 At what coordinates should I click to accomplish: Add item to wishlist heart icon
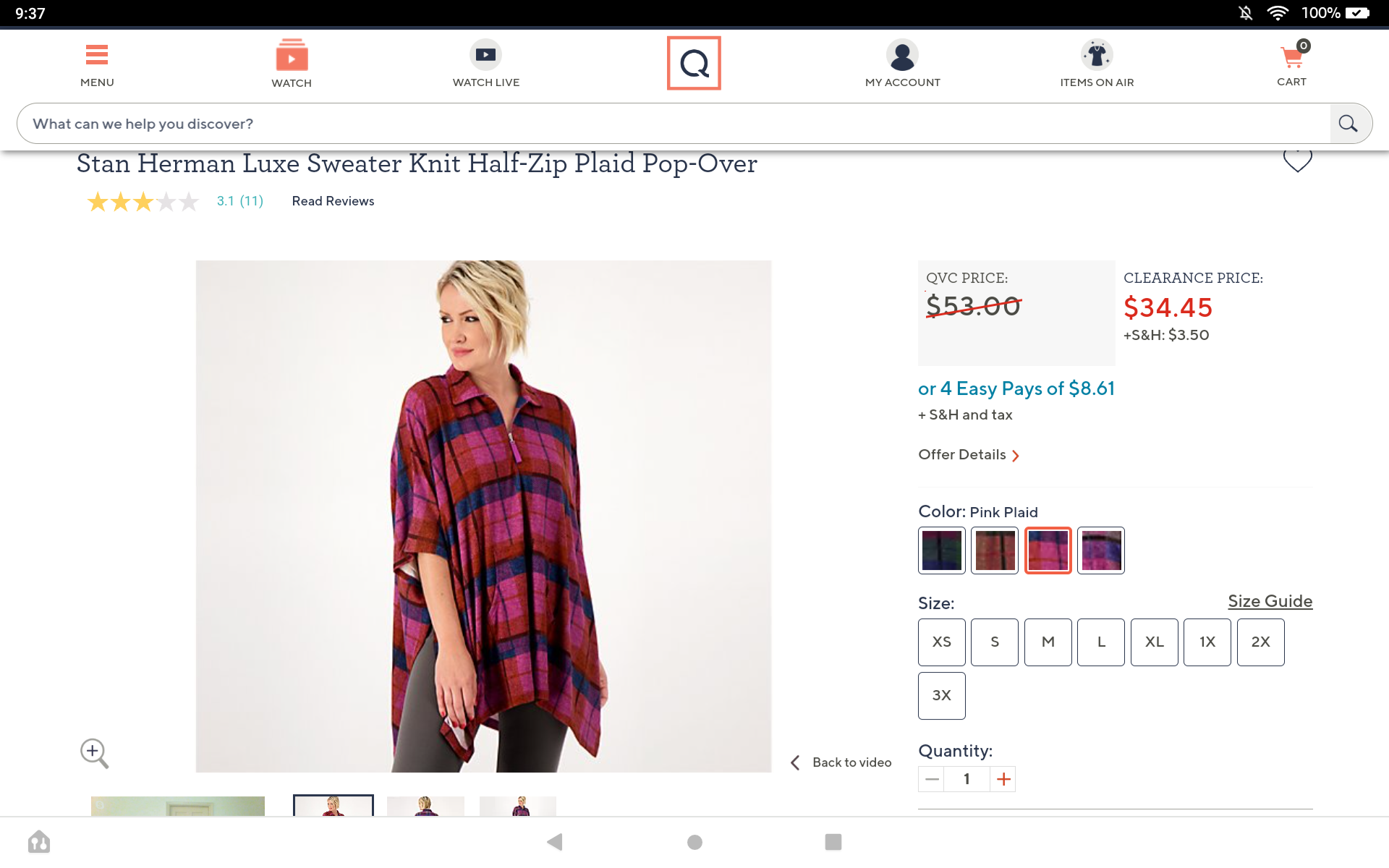pyautogui.click(x=1297, y=160)
